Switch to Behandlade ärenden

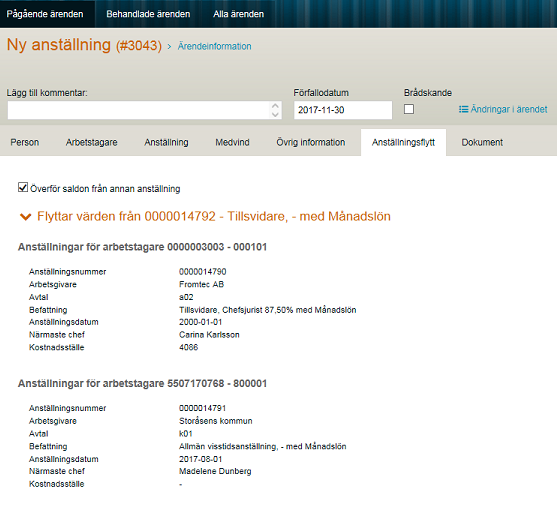[x=148, y=14]
